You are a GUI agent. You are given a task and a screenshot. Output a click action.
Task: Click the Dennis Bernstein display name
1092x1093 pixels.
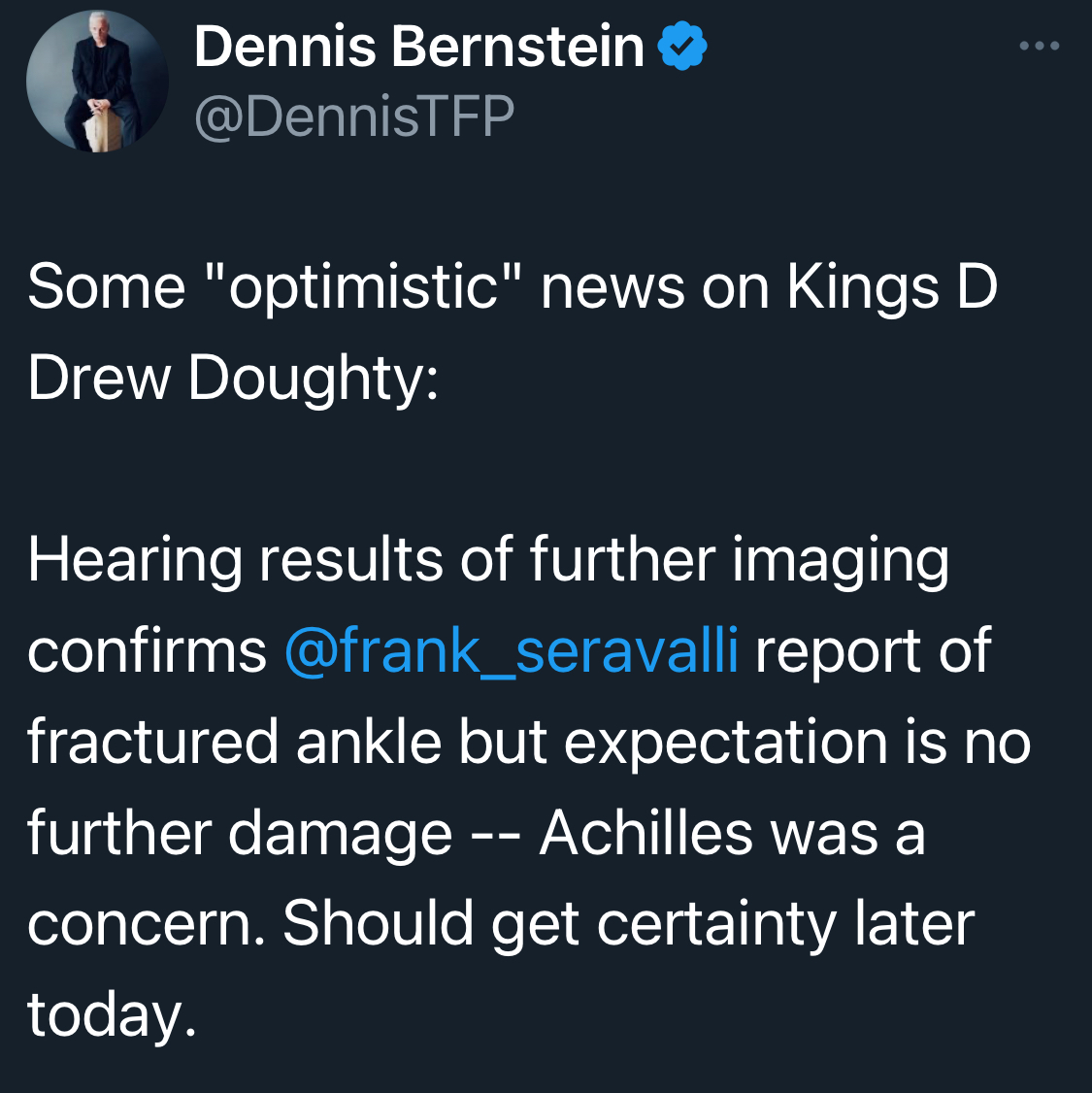click(x=419, y=46)
